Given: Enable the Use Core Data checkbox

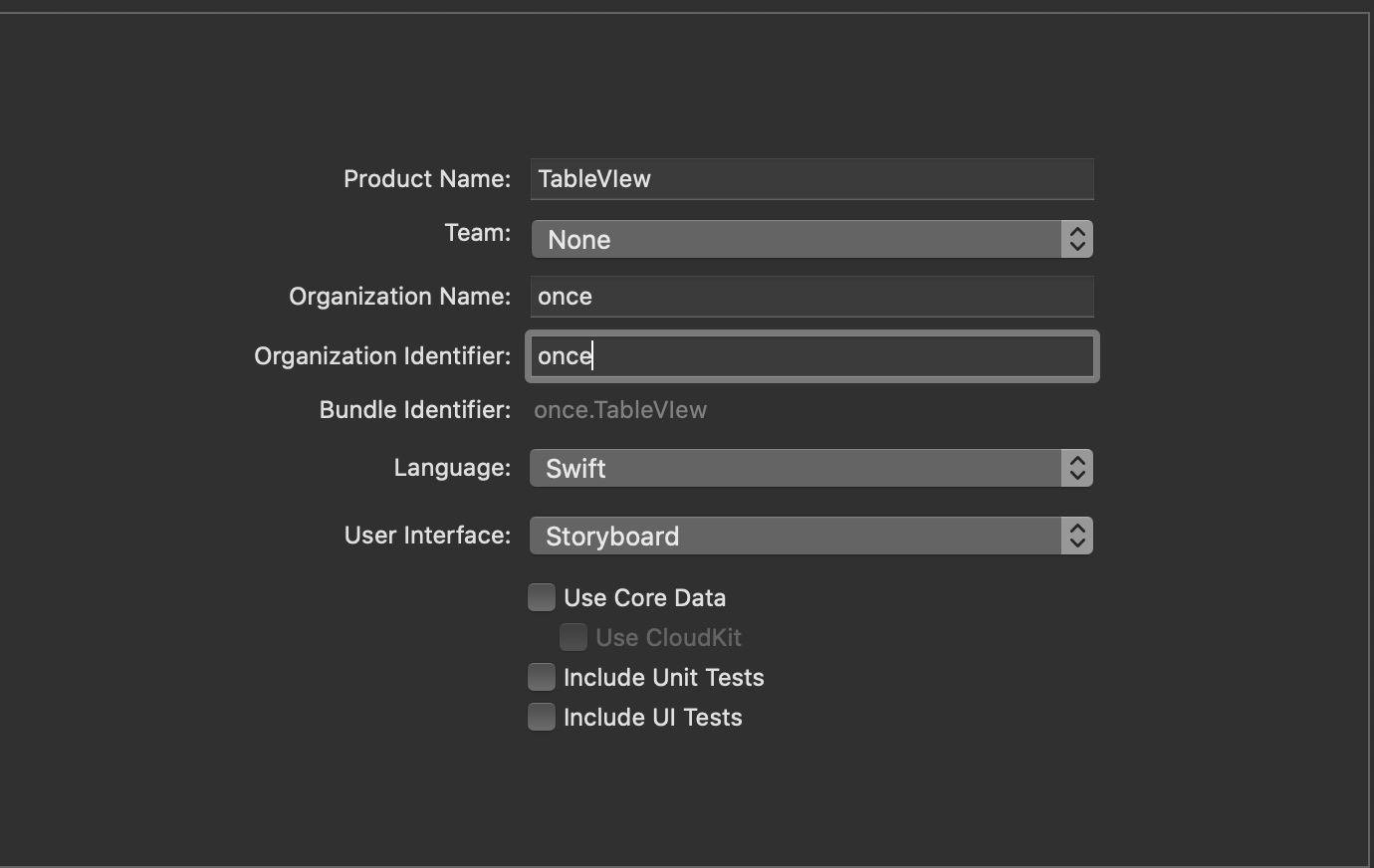Looking at the screenshot, I should (542, 597).
